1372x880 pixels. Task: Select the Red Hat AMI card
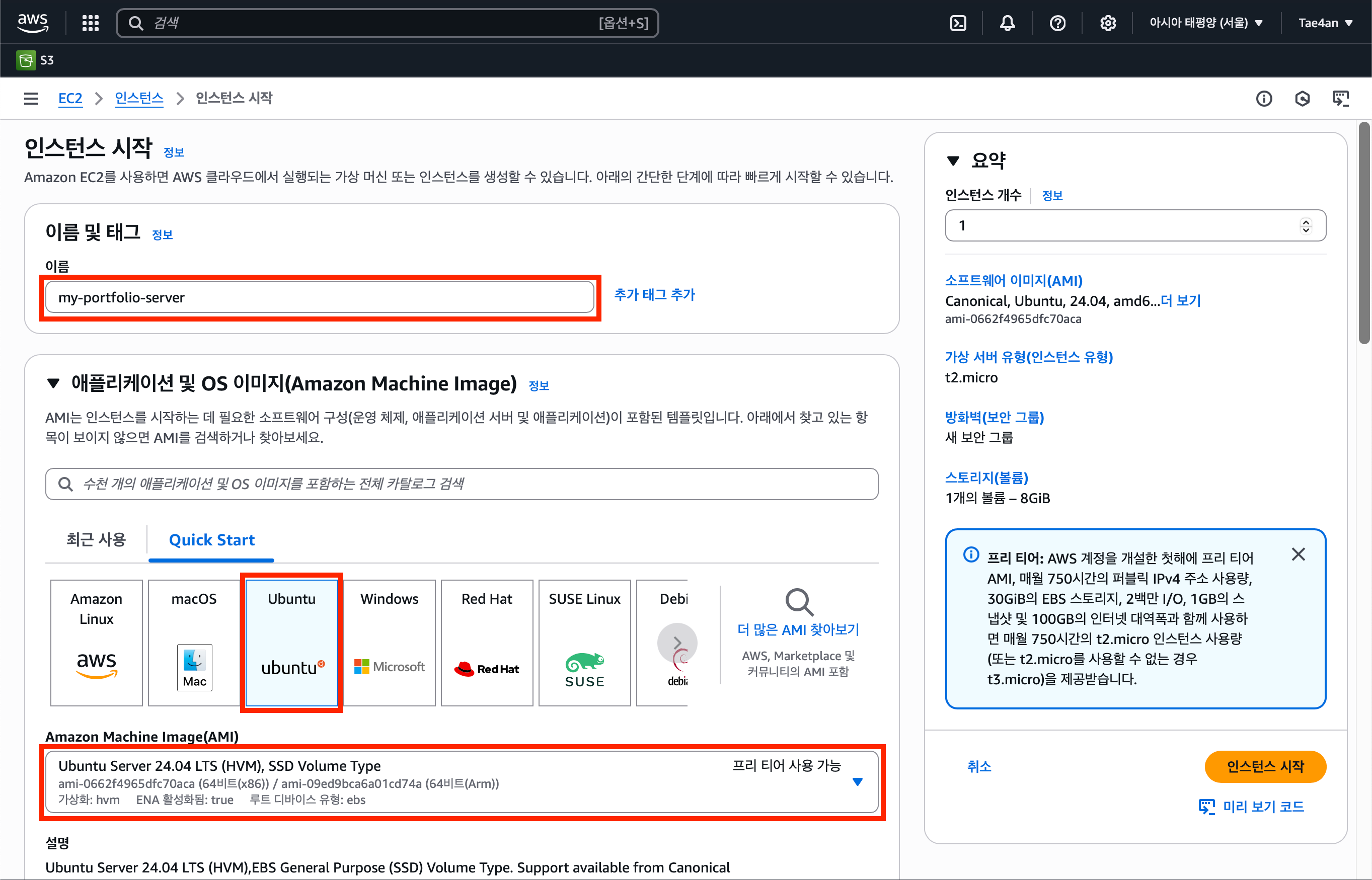click(x=487, y=643)
